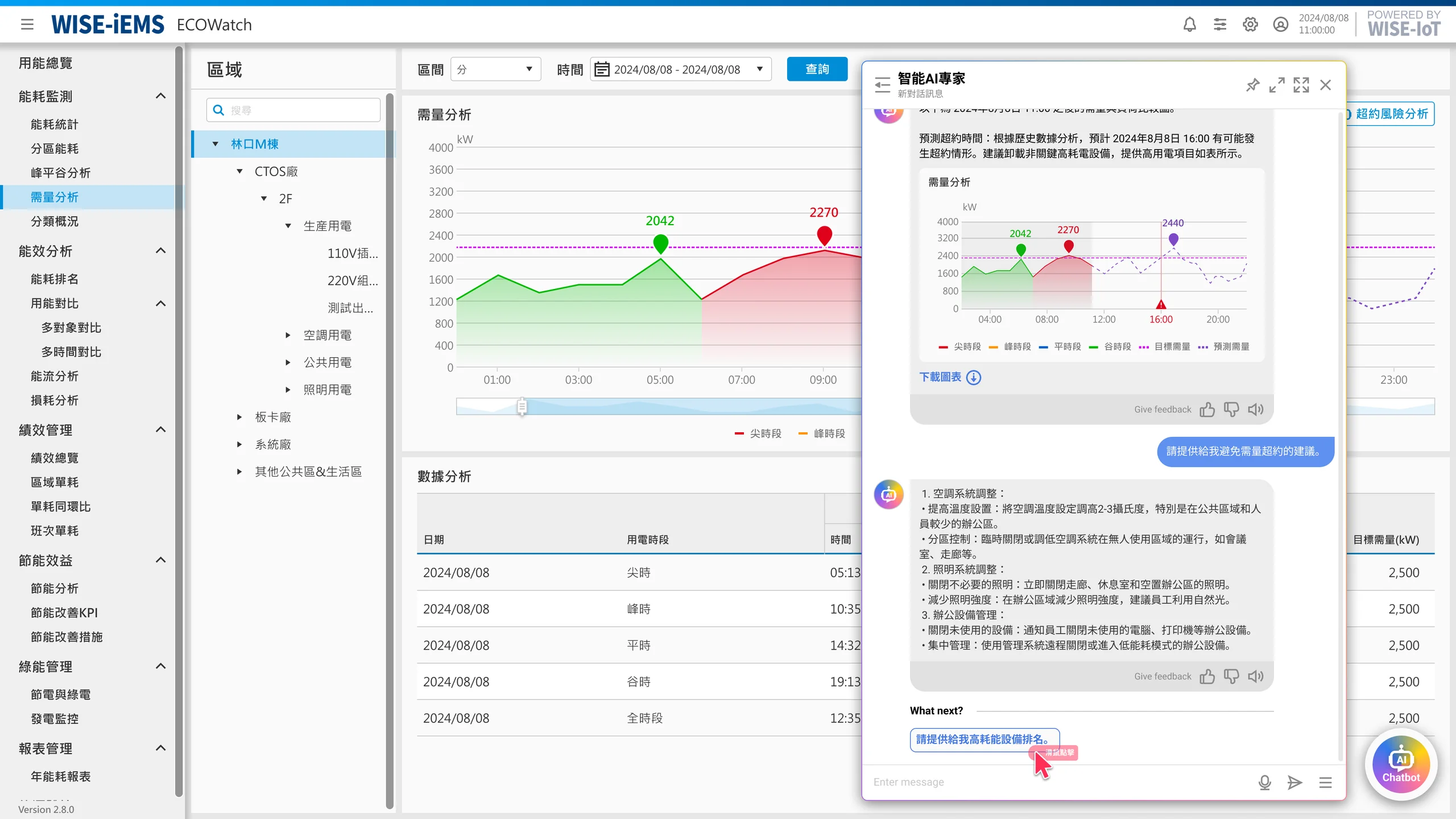Viewport: 1456px width, 819px height.
Task: Like the energy-saving suggestions reply
Action: coord(1207,676)
